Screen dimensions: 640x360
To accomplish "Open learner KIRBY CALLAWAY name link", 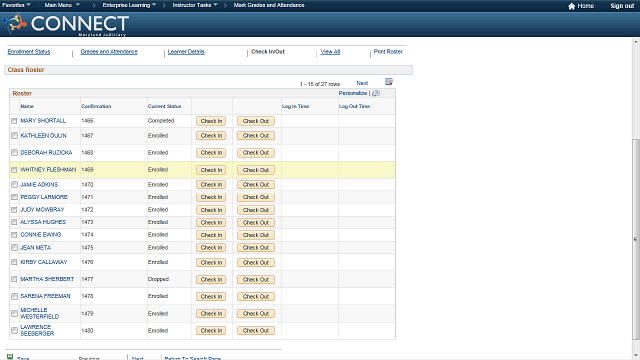I will pos(44,262).
